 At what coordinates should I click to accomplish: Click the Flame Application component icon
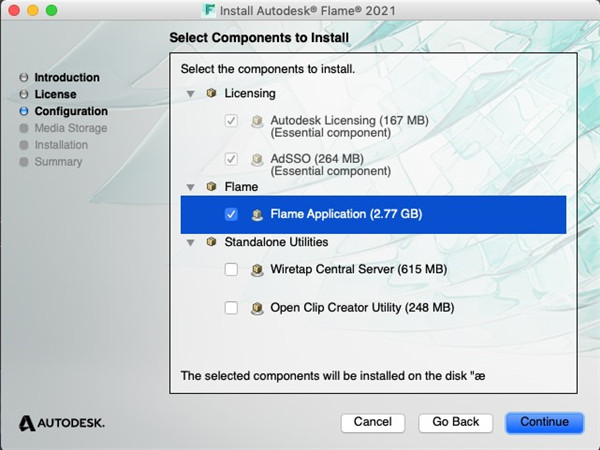coord(257,214)
